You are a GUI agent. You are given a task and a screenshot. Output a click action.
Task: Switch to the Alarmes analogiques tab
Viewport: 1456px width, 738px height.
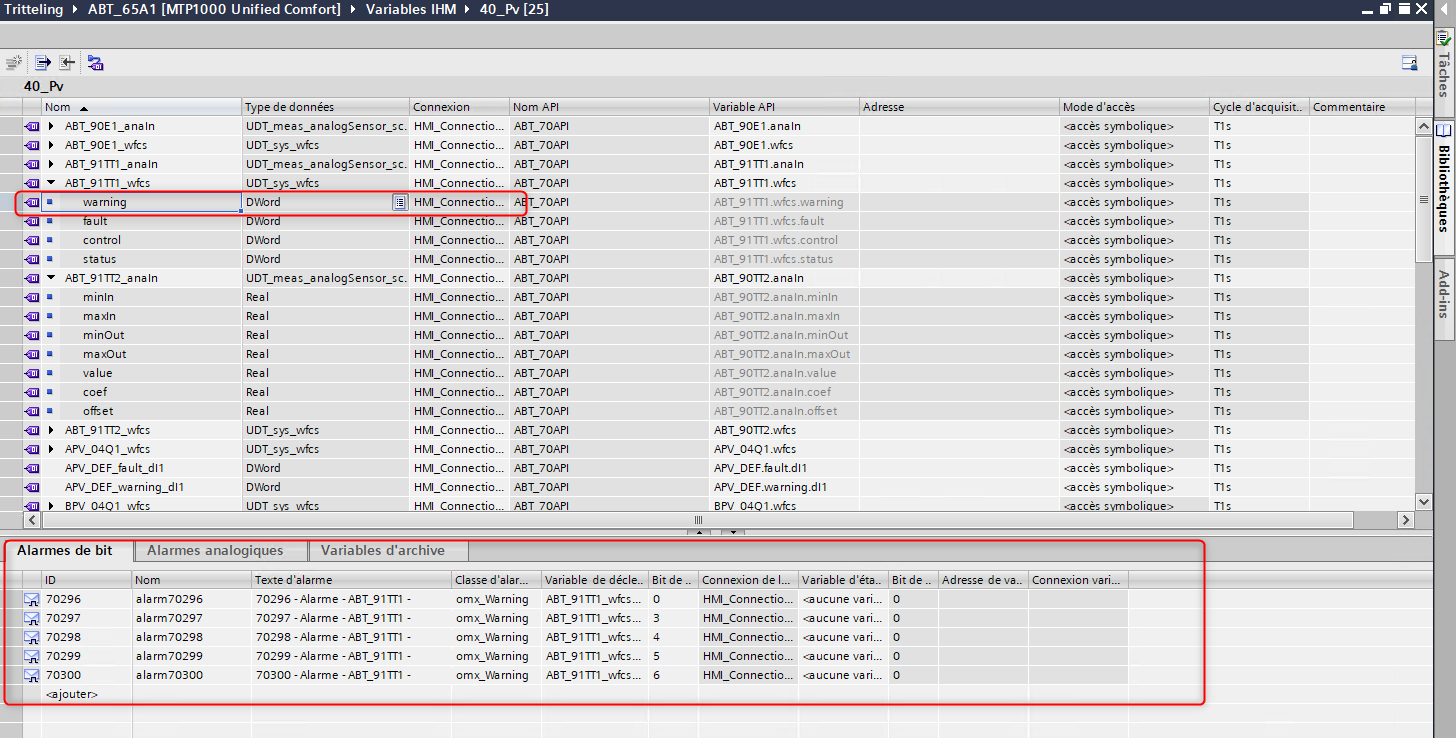[x=220, y=551]
